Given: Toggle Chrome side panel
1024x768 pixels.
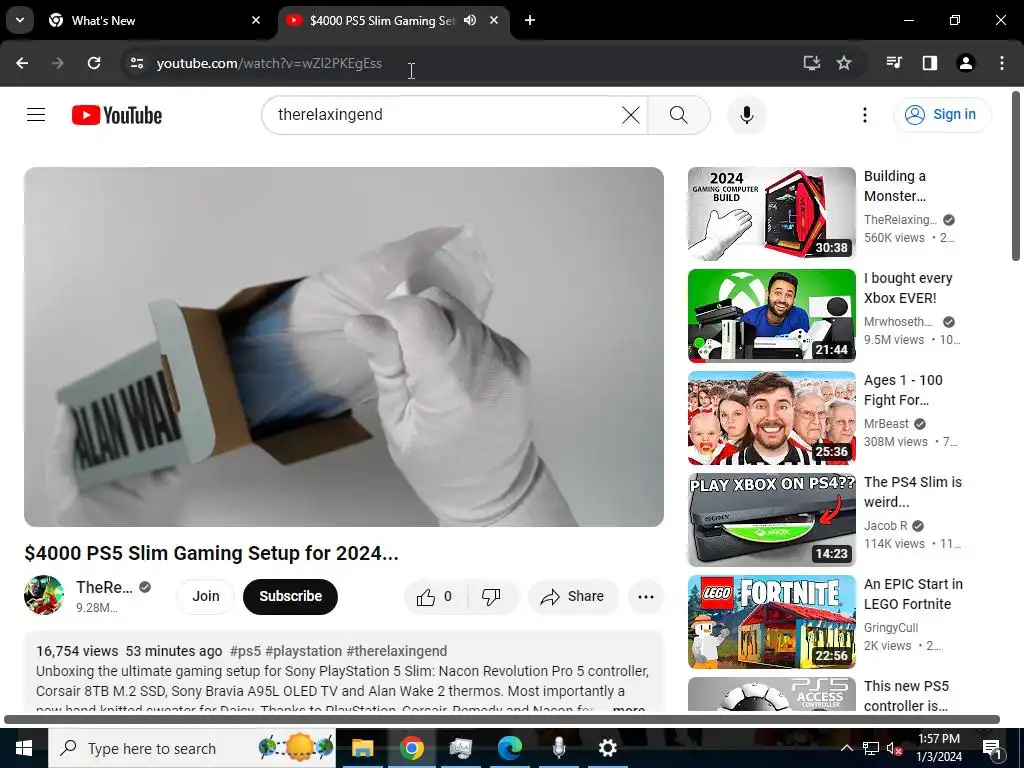Looking at the screenshot, I should pyautogui.click(x=930, y=63).
